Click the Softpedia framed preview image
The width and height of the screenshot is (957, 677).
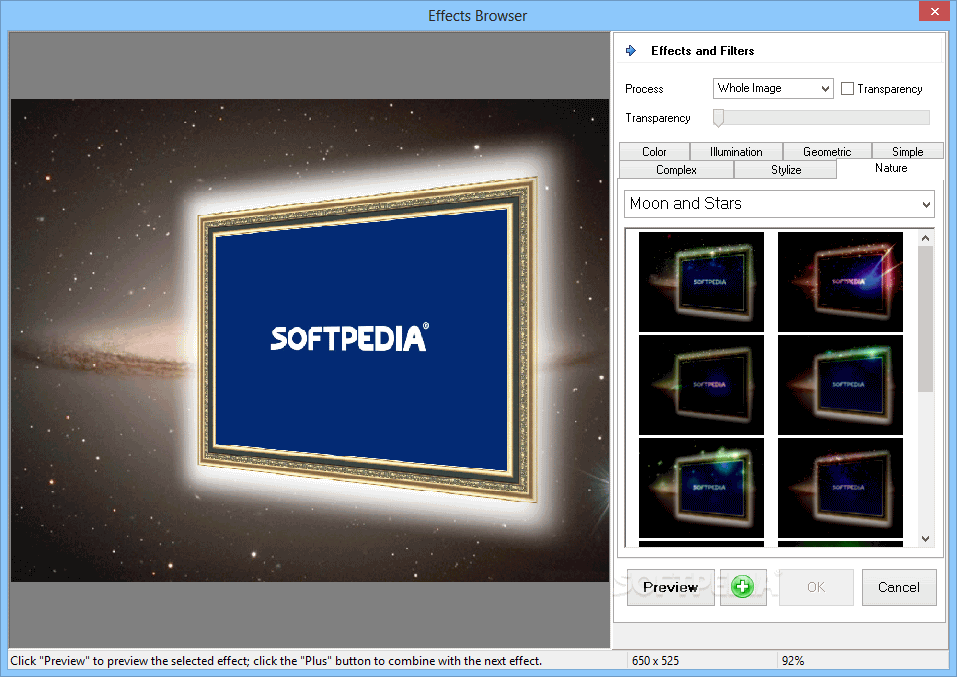point(310,340)
